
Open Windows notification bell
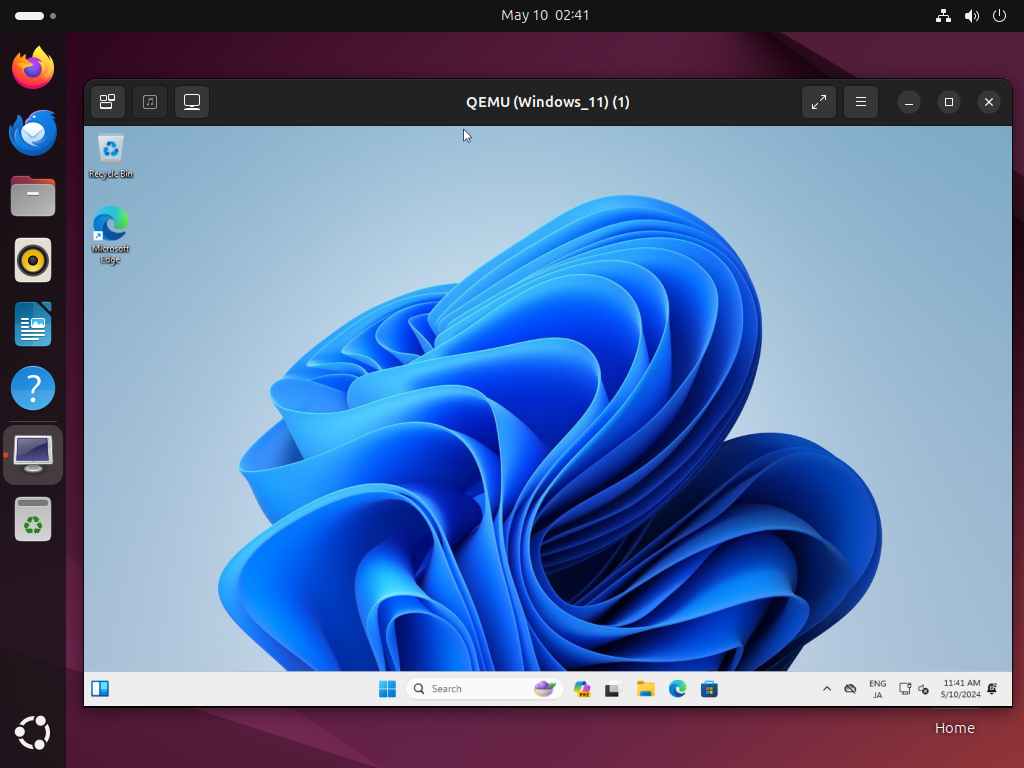pyautogui.click(x=993, y=688)
